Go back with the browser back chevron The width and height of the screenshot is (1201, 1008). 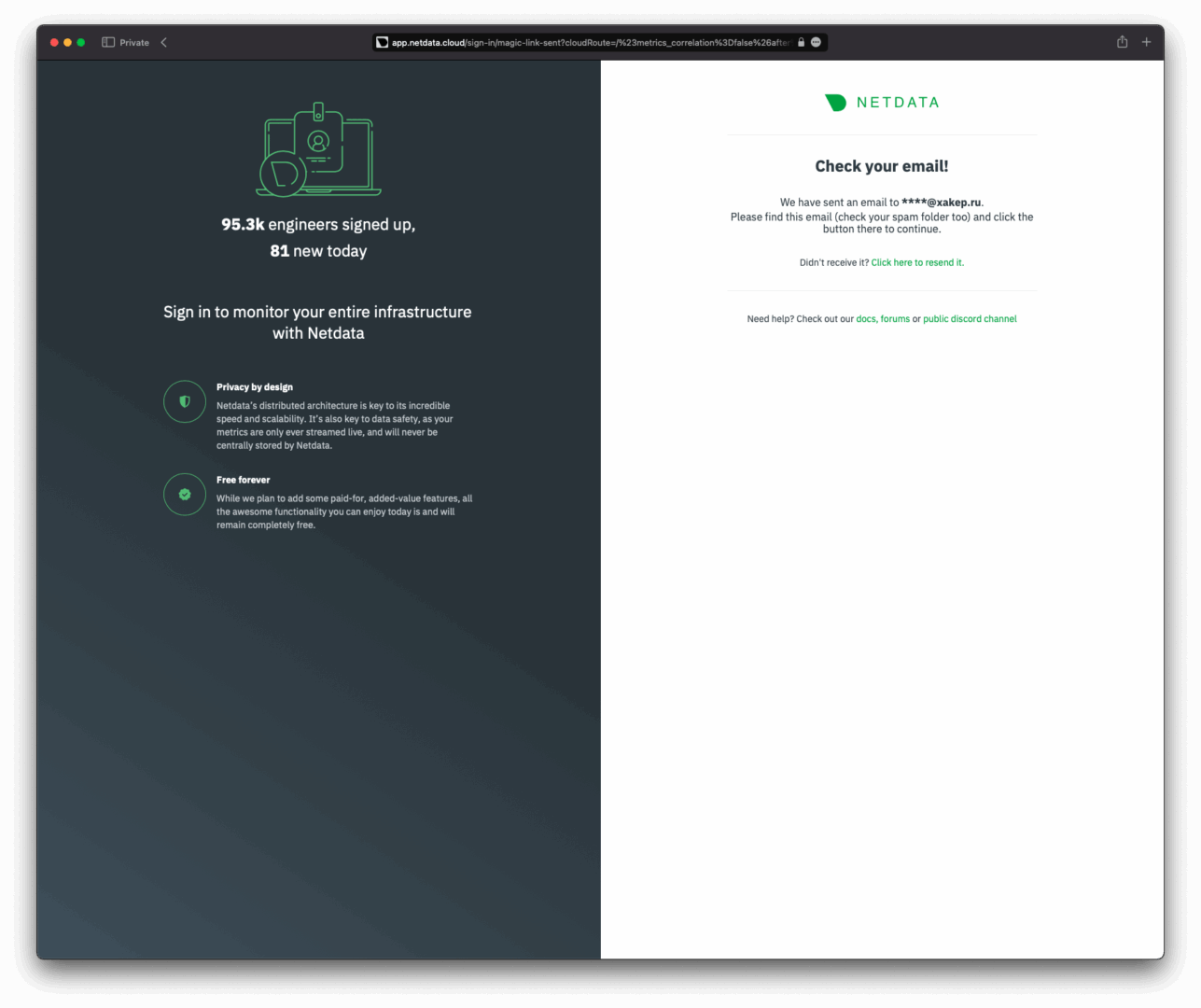click(163, 42)
